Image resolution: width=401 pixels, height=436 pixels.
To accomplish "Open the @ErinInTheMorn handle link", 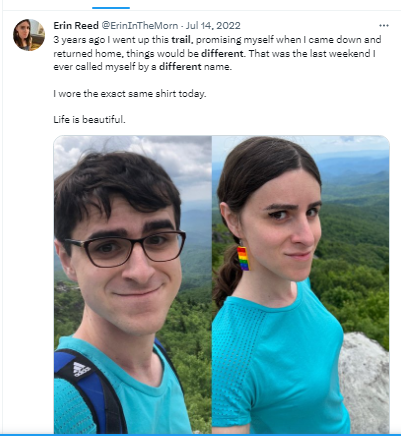I will coord(139,26).
